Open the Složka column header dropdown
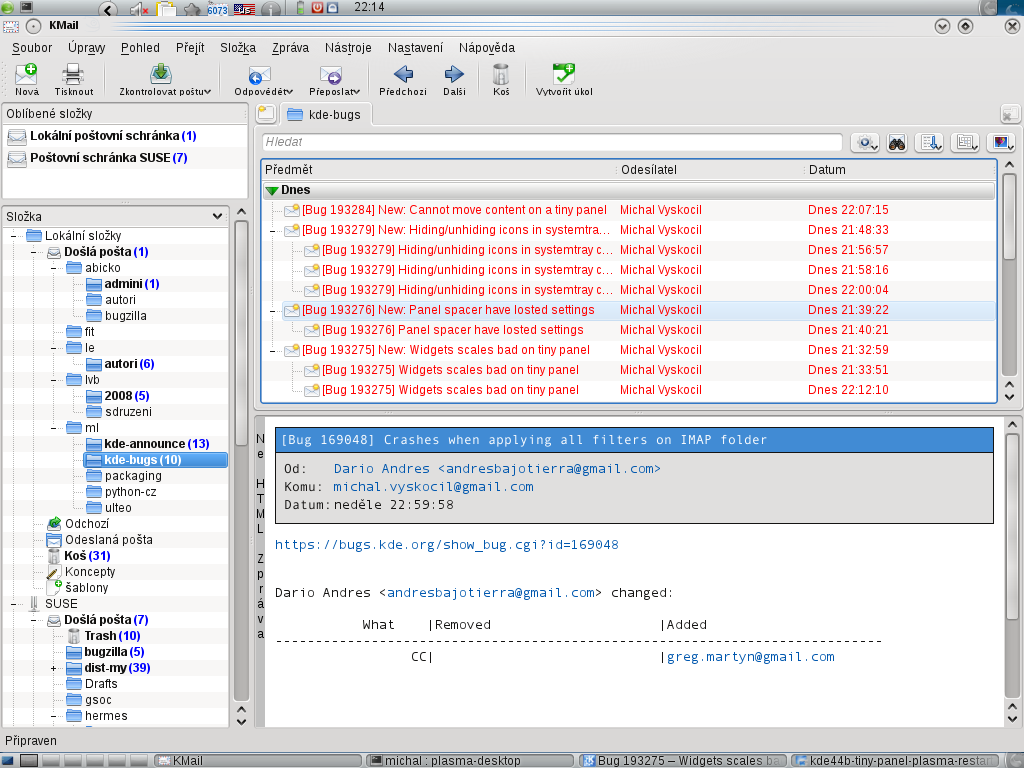 click(217, 216)
